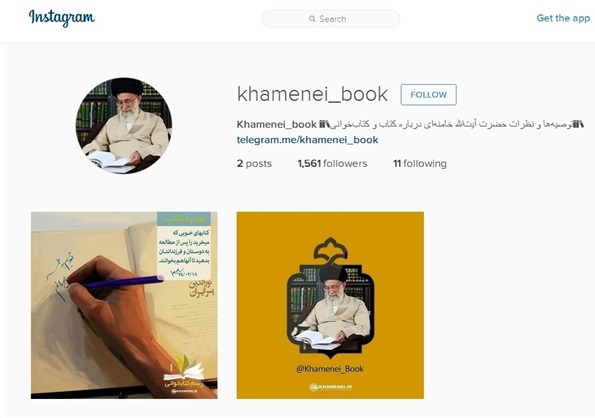
Task: Open the telegram.me/khamenei_book link
Action: click(307, 140)
